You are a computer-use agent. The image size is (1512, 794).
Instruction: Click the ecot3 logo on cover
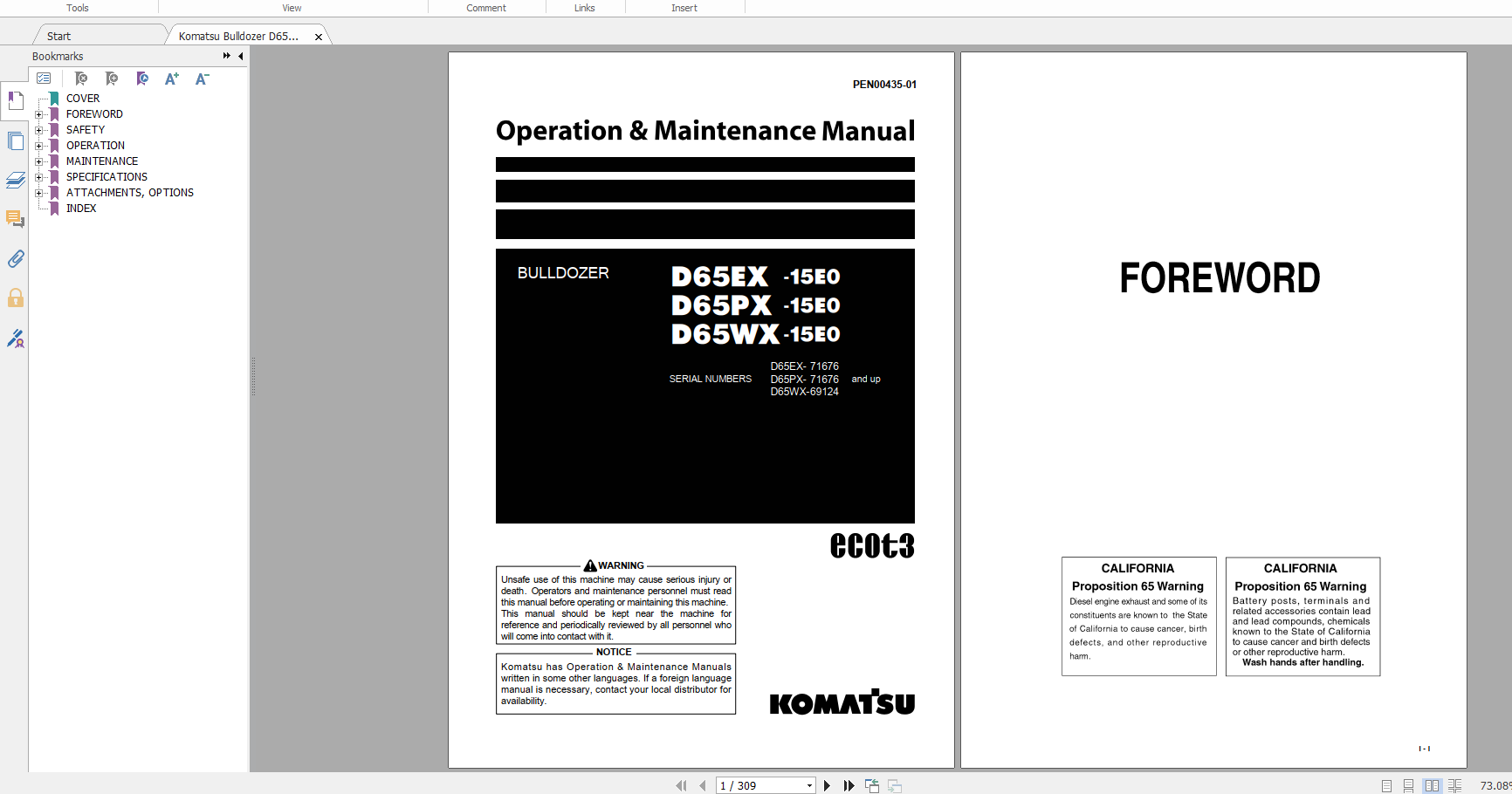[x=872, y=545]
